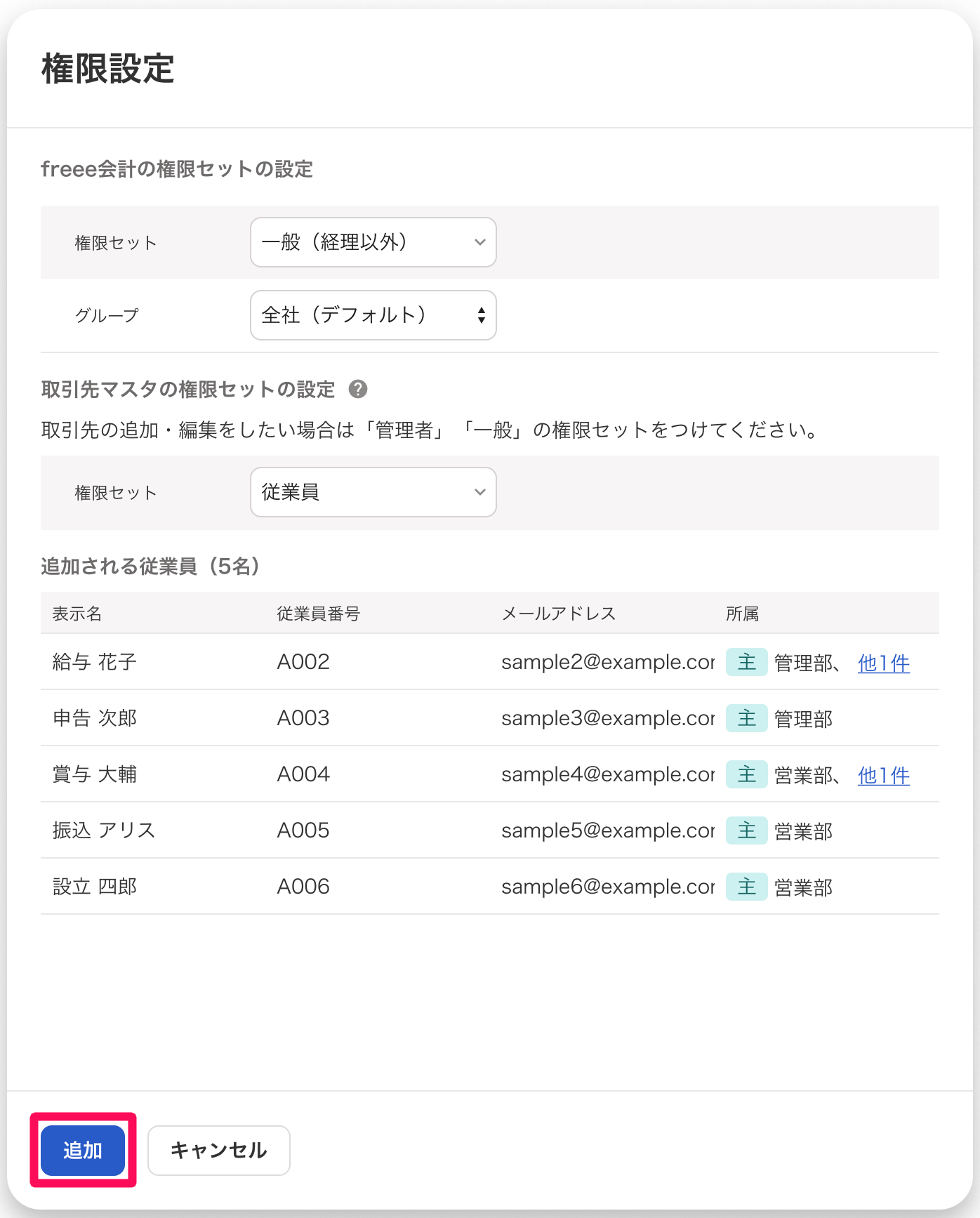Screen dimensions: 980x1218
Task: Click the 従業員番号 column header
Action: [319, 614]
